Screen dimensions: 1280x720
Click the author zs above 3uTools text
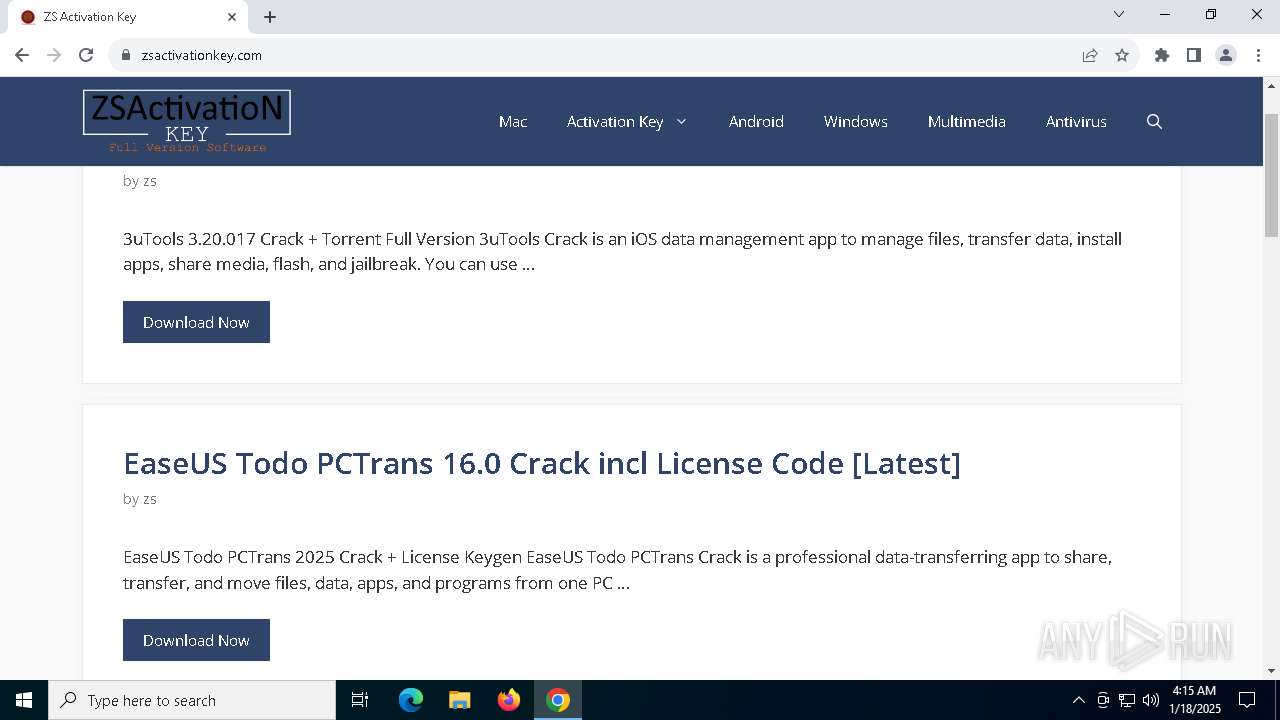pyautogui.click(x=150, y=181)
